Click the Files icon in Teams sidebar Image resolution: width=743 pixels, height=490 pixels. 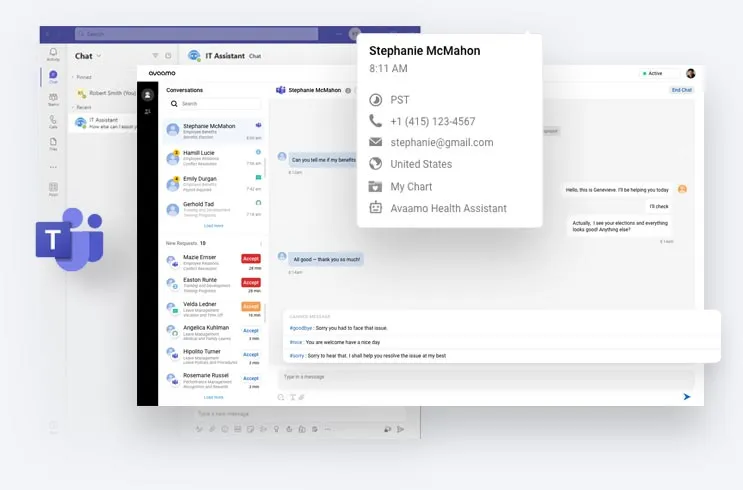(x=53, y=143)
